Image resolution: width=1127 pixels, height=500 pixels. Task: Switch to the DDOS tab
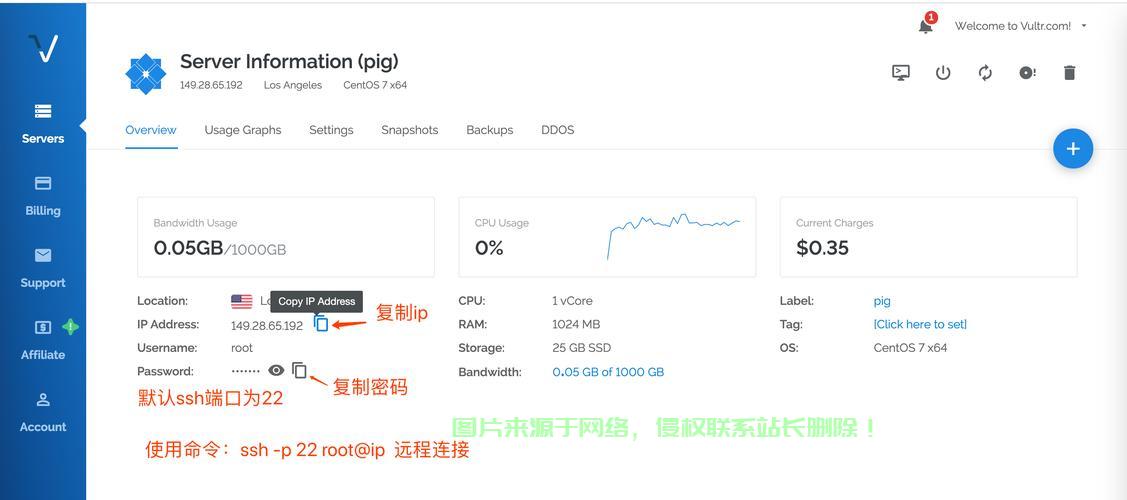click(x=558, y=130)
